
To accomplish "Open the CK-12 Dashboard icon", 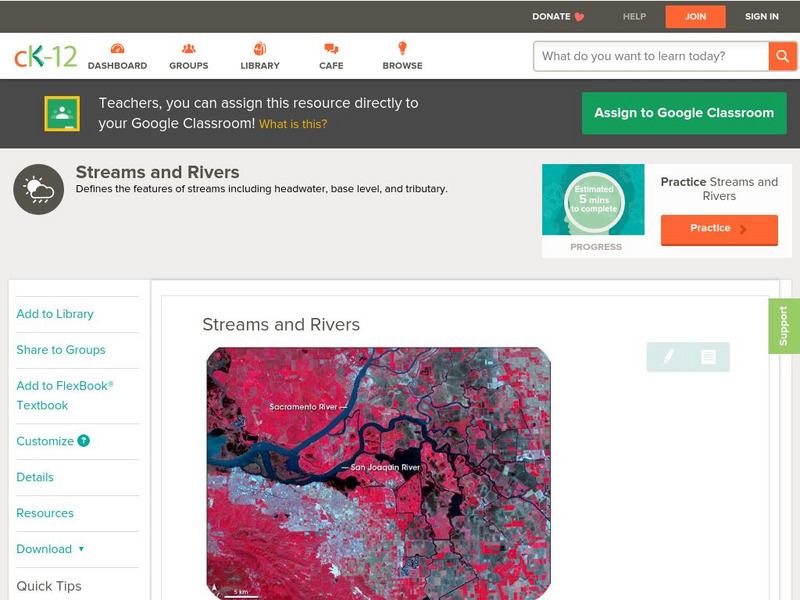I will [119, 48].
